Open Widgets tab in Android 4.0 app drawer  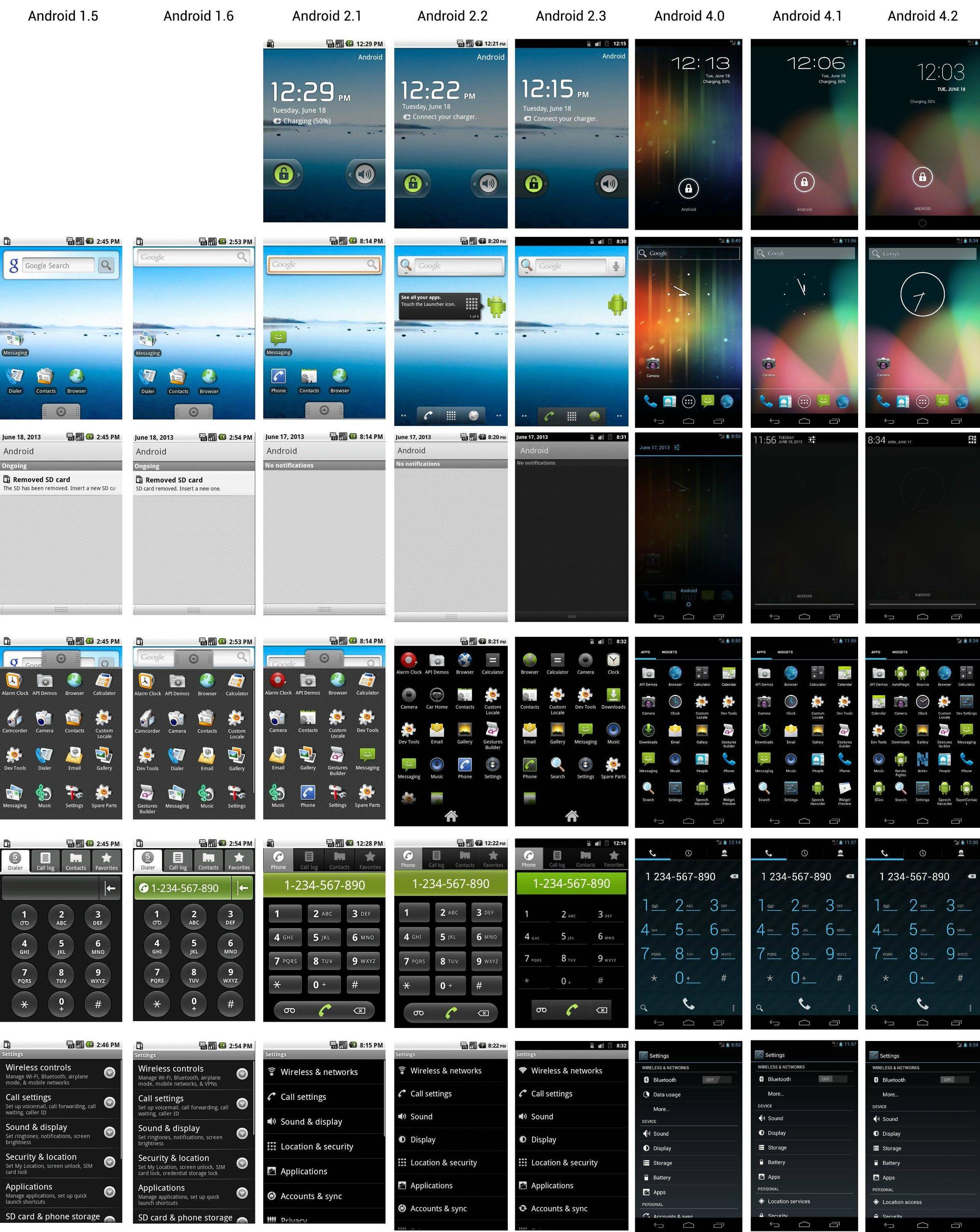pyautogui.click(x=669, y=652)
